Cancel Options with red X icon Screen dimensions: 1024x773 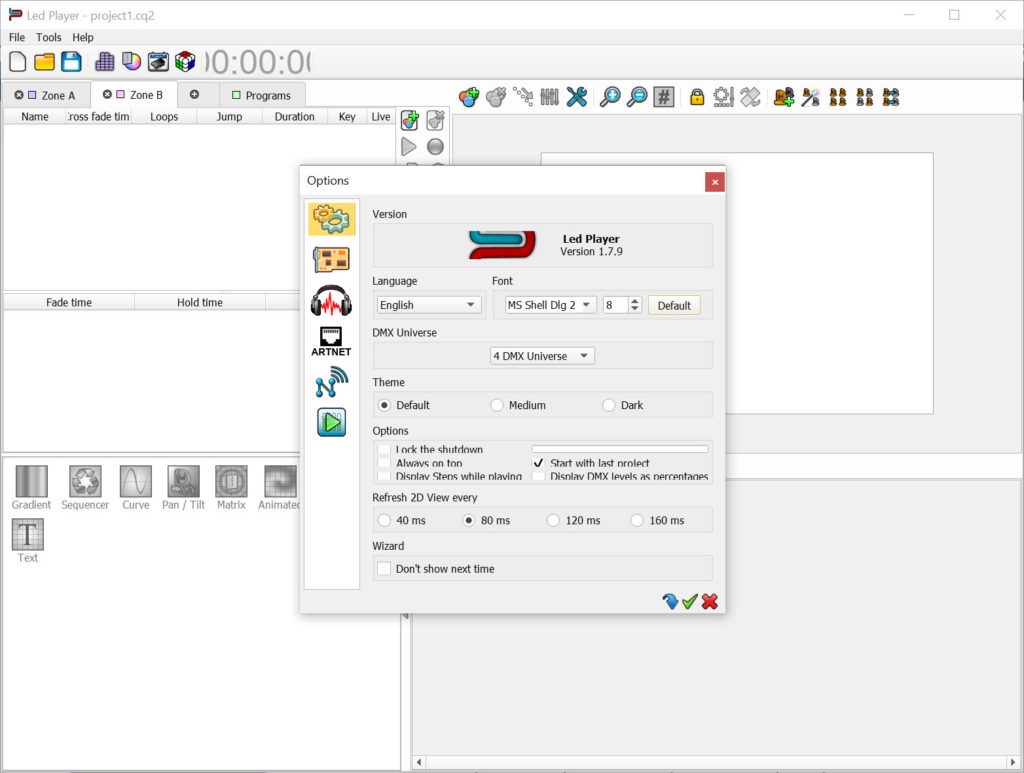tap(710, 601)
